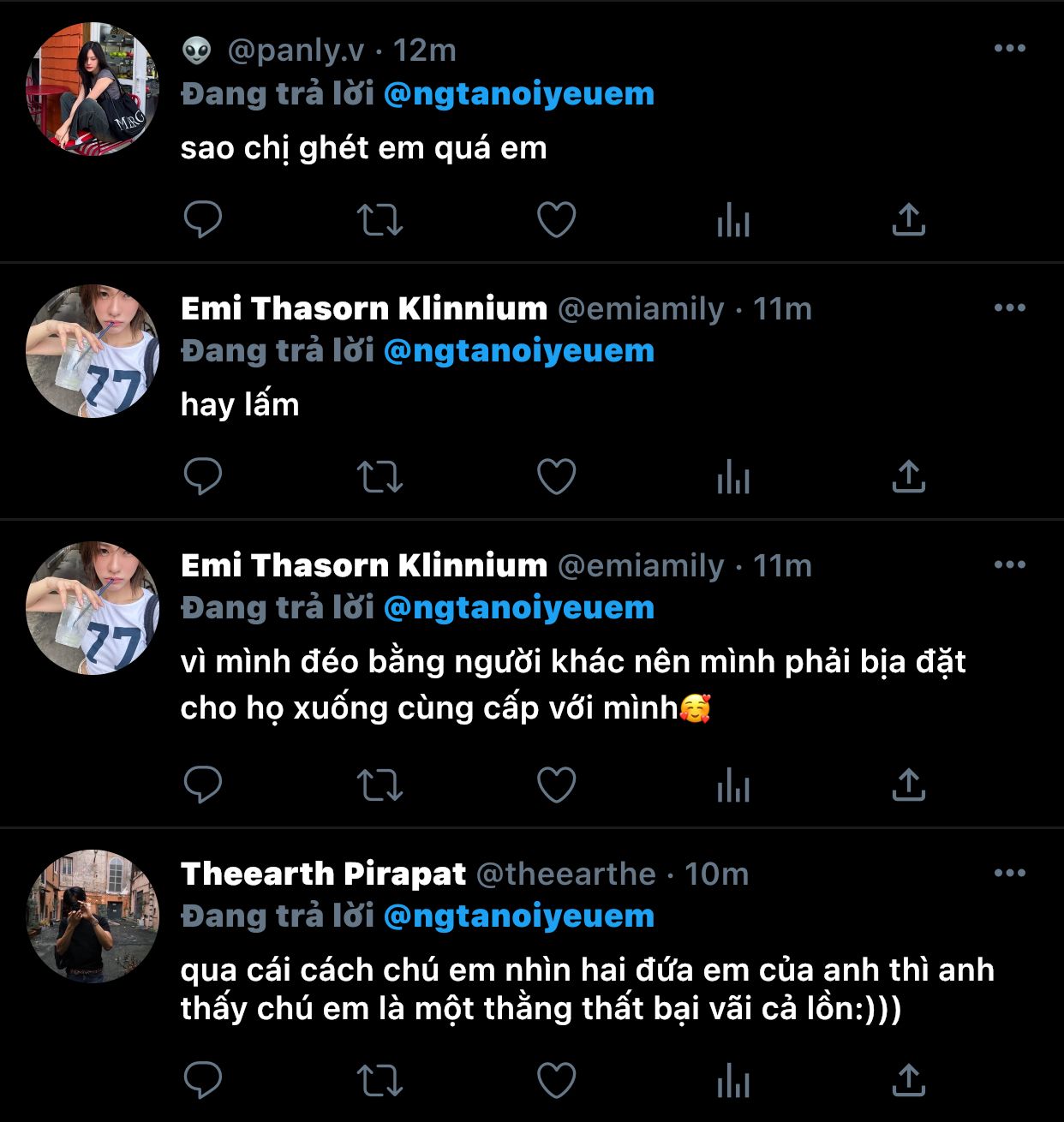This screenshot has width=1064, height=1122.
Task: Share the 'hay lắm' tweet
Action: tap(908, 477)
